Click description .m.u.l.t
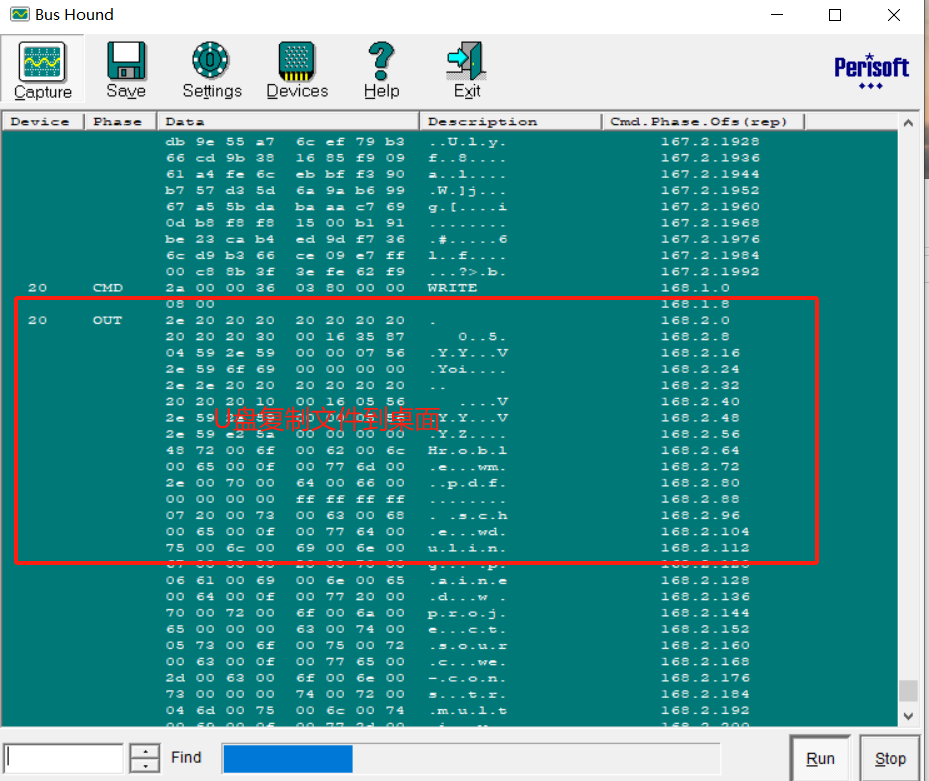Image resolution: width=929 pixels, height=781 pixels. pyautogui.click(x=467, y=710)
